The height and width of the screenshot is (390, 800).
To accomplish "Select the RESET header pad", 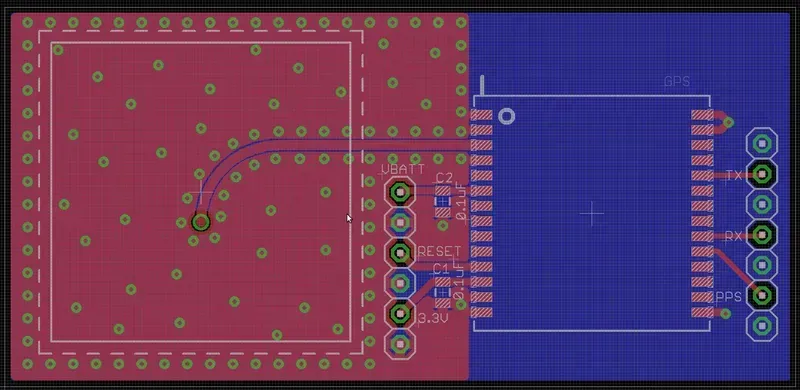I will [401, 252].
